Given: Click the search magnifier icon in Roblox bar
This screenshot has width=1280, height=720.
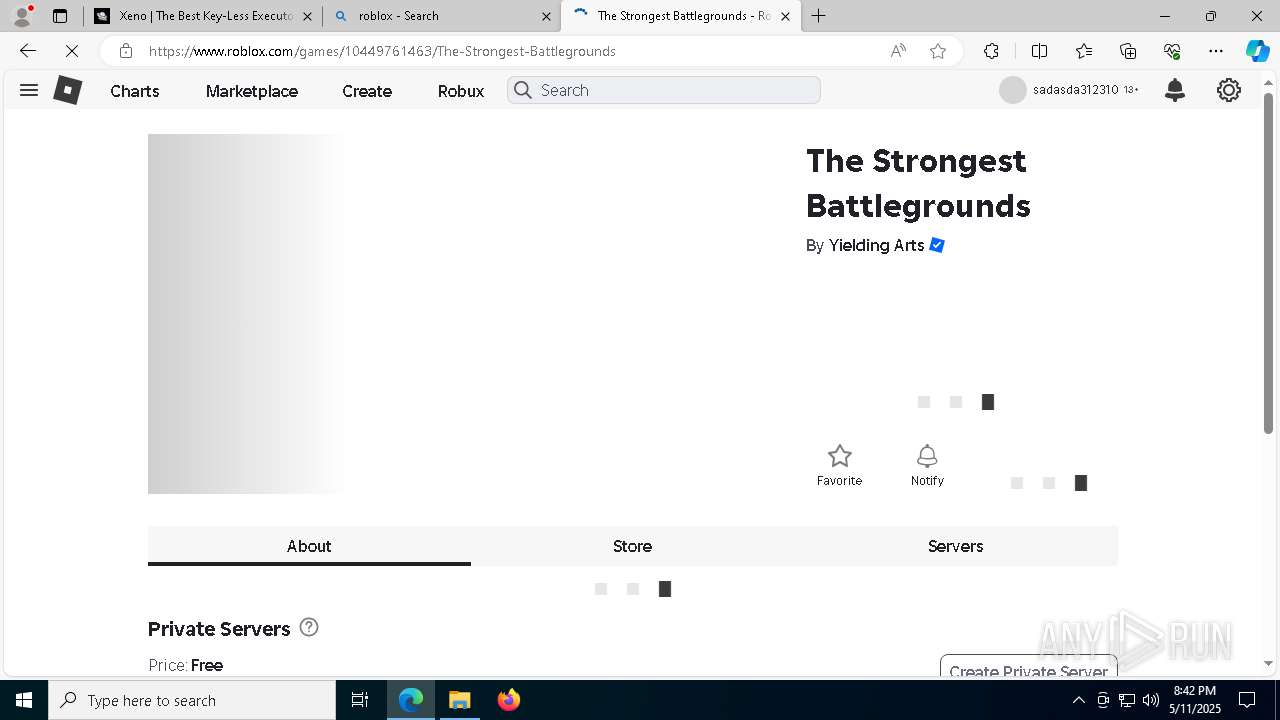Looking at the screenshot, I should [x=523, y=90].
